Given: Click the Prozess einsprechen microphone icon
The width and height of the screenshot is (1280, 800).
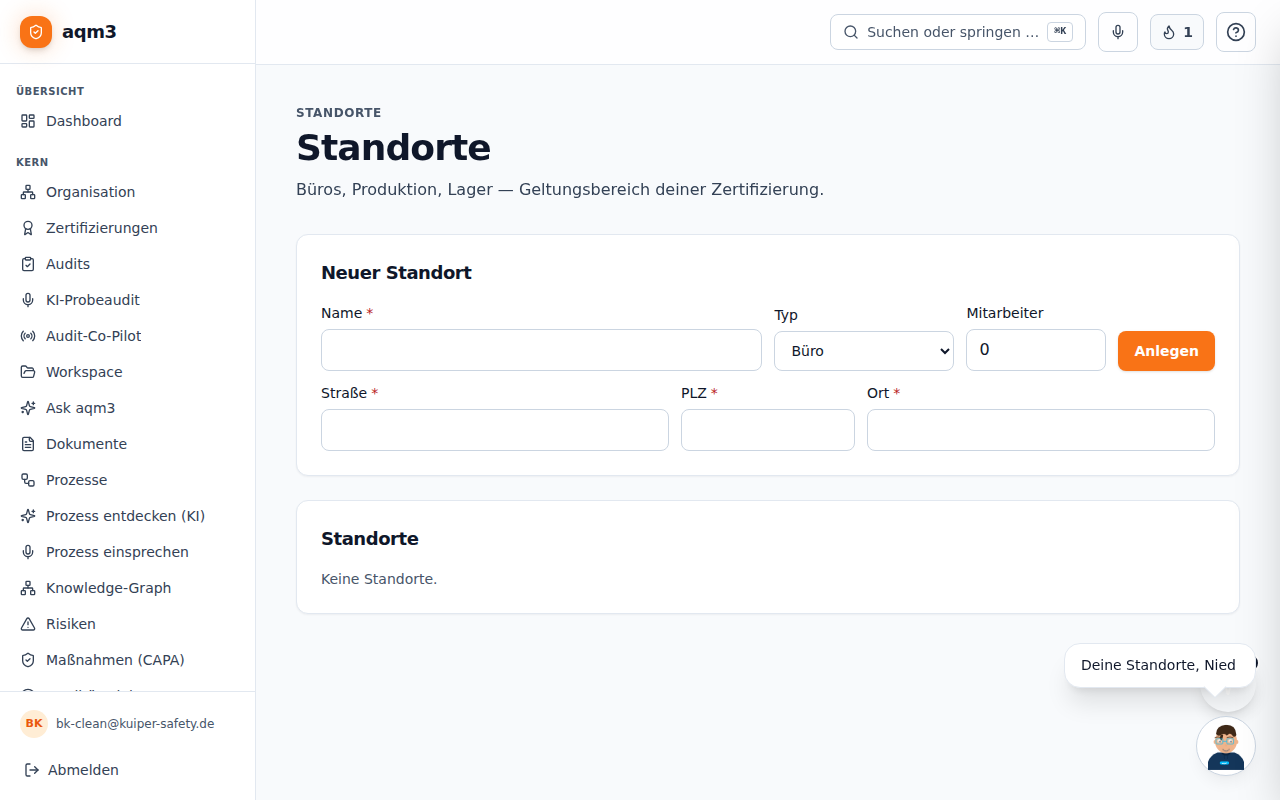Looking at the screenshot, I should [x=28, y=552].
